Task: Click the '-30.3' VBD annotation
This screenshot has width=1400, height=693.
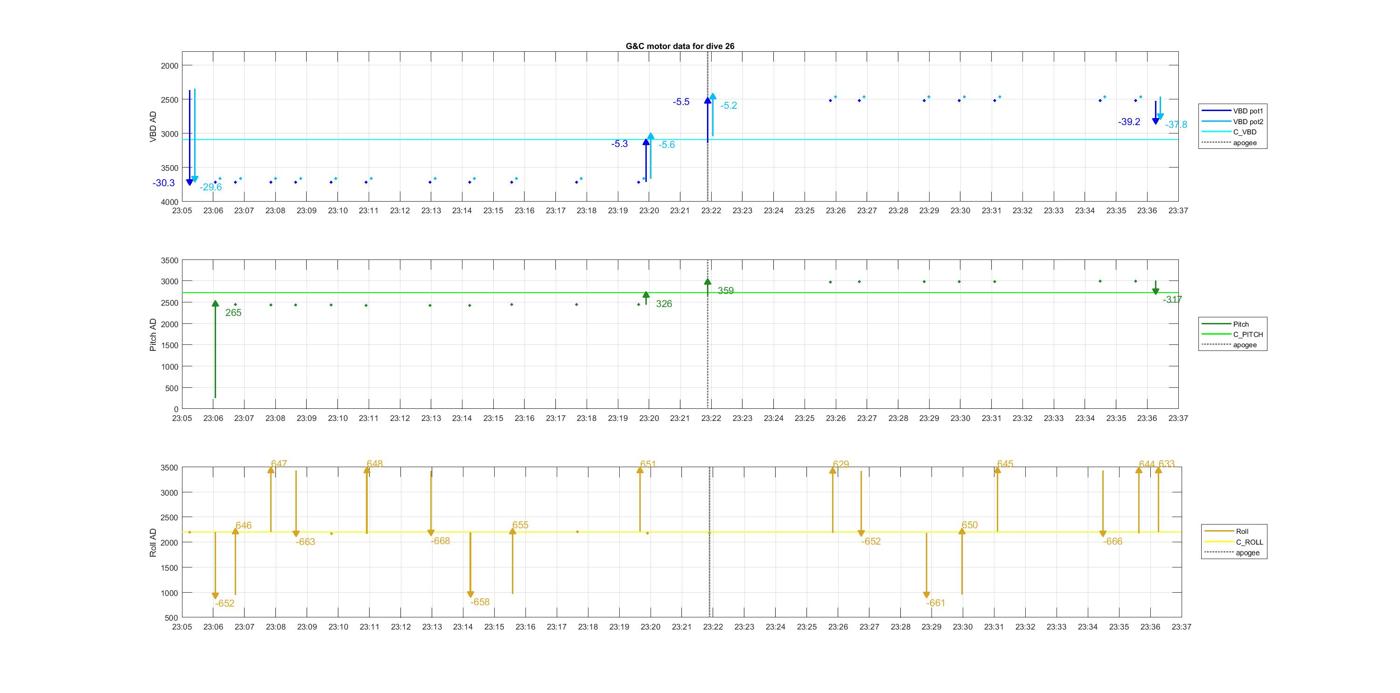Action: click(x=164, y=183)
